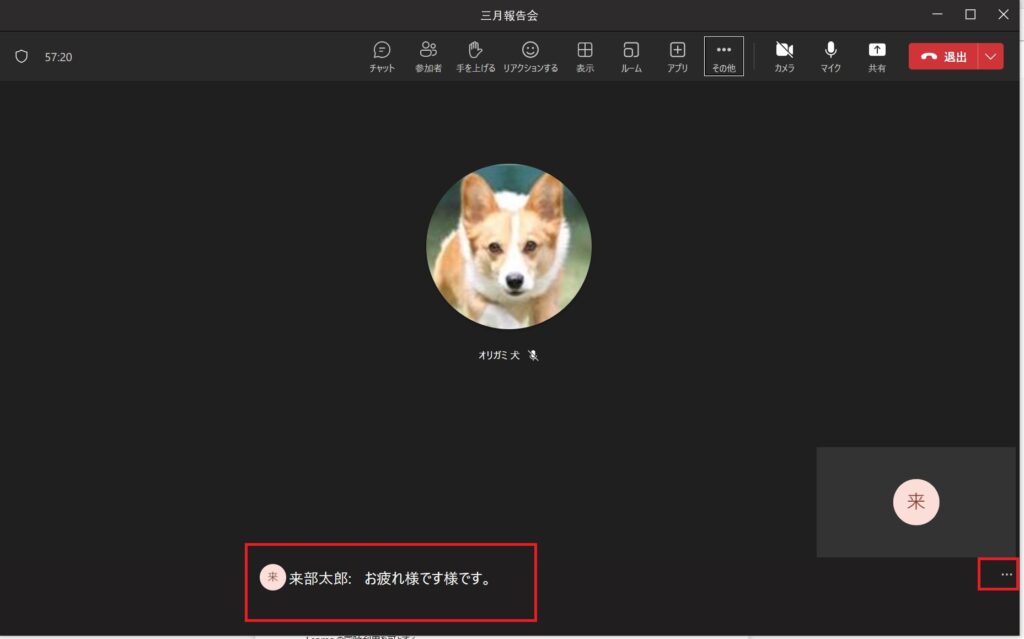Click the corgi profile picture

click(x=508, y=246)
